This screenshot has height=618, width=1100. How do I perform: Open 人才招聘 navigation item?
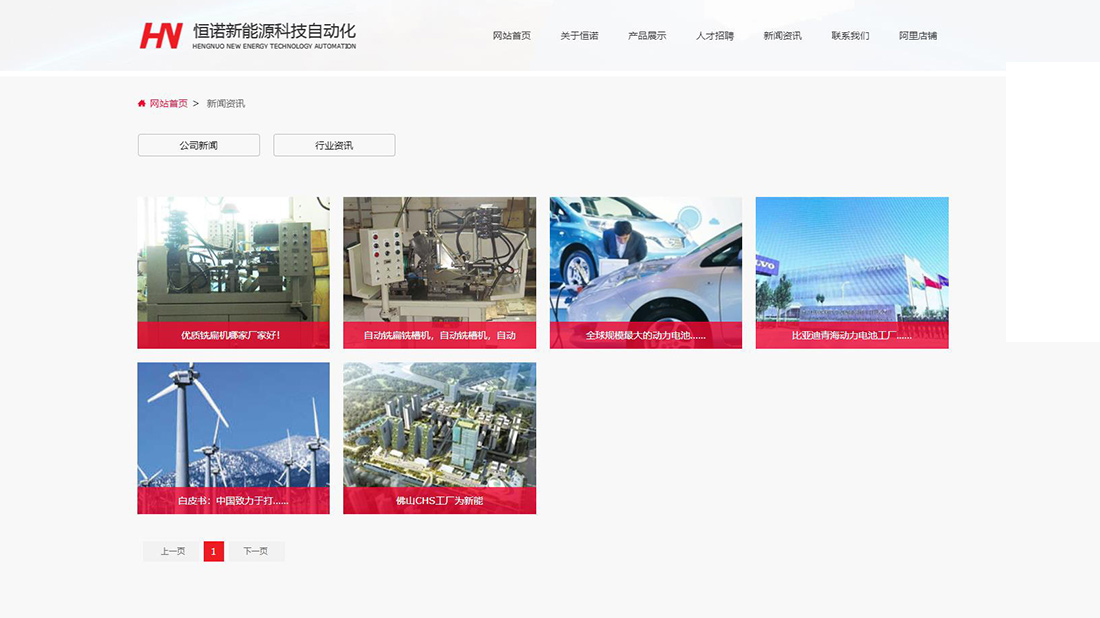pyautogui.click(x=715, y=36)
